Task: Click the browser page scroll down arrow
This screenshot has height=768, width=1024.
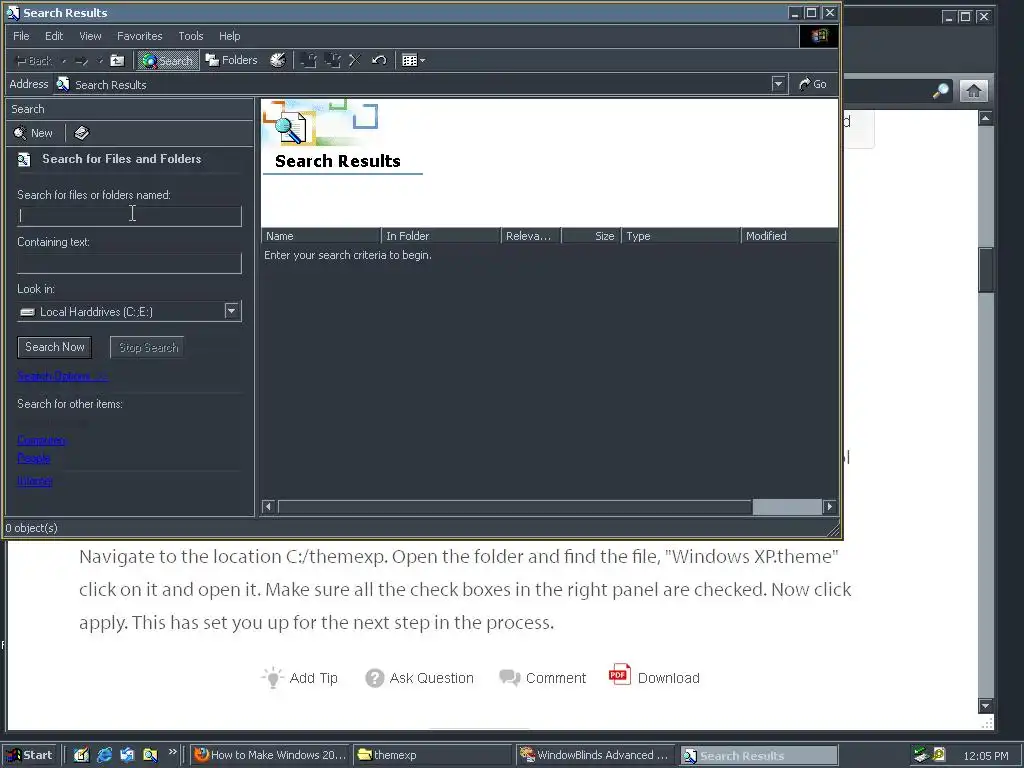Action: [985, 705]
